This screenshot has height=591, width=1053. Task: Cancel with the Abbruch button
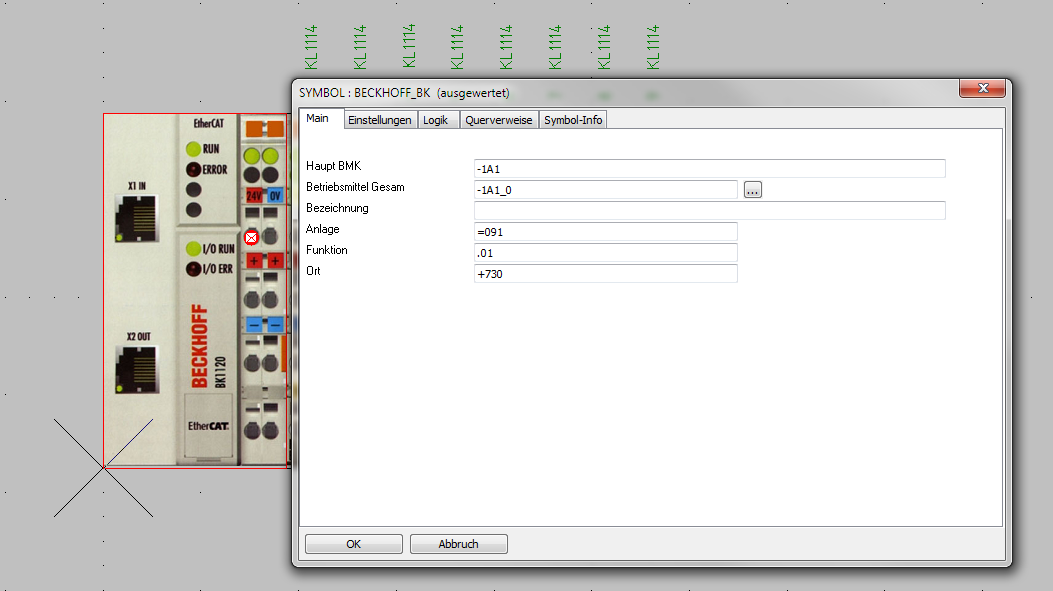click(x=459, y=544)
